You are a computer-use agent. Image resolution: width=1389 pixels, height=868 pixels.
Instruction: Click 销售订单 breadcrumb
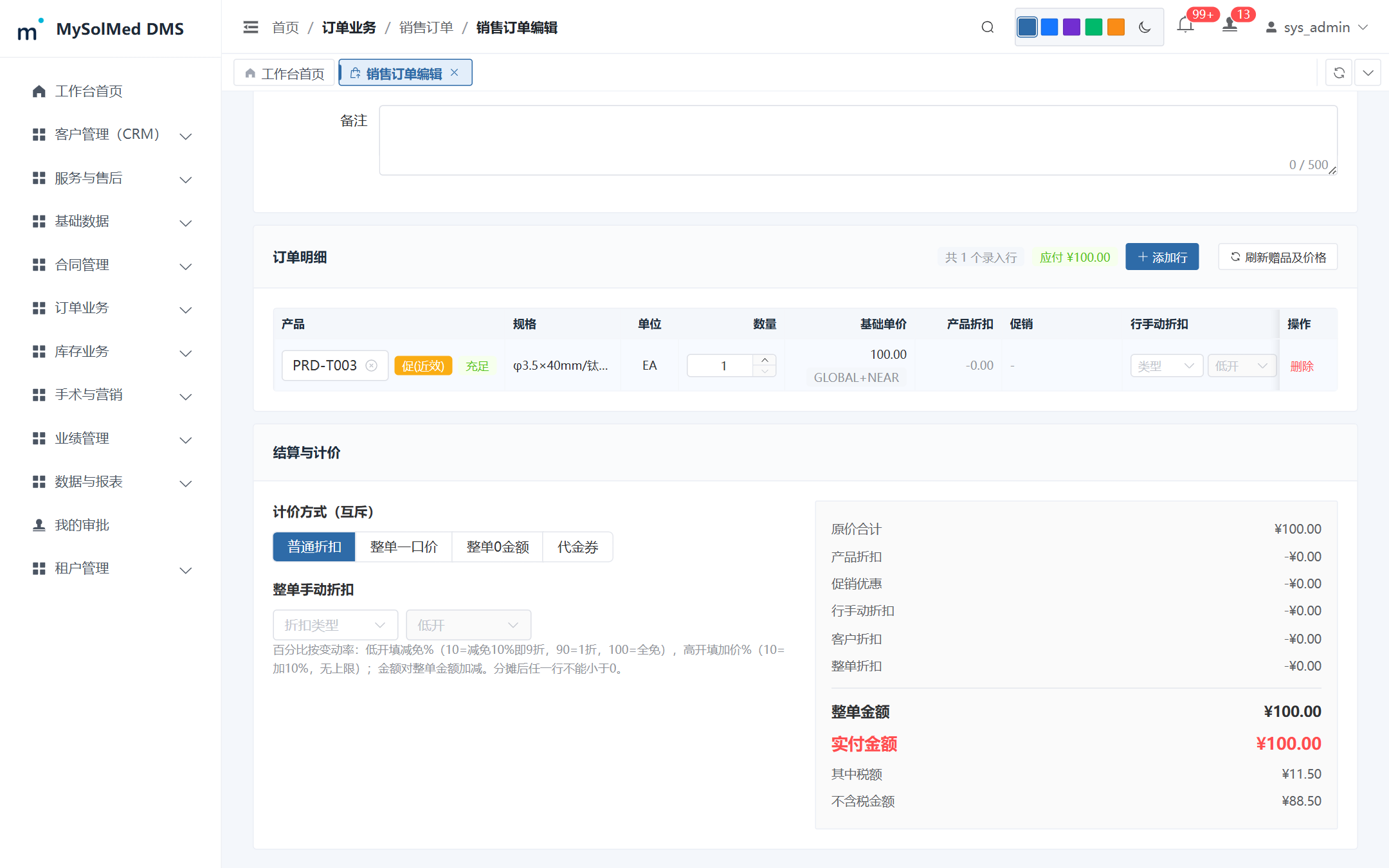(x=426, y=27)
